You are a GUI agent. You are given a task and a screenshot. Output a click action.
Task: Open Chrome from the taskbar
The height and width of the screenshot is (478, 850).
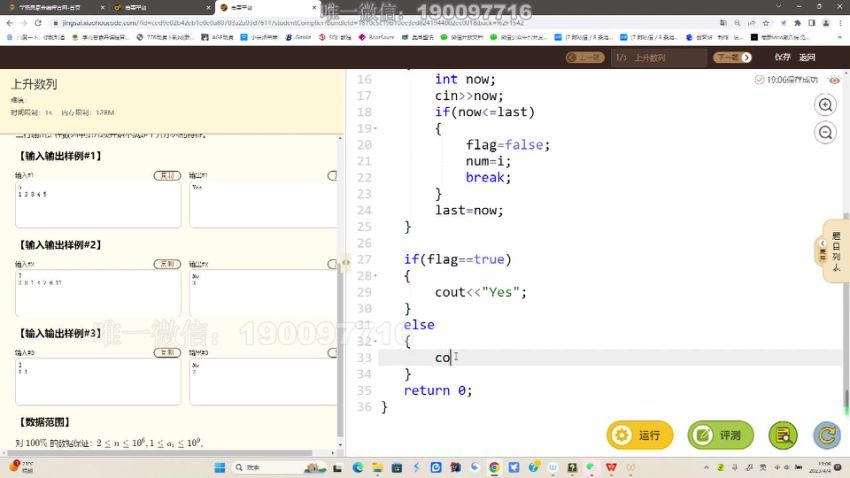click(x=494, y=467)
